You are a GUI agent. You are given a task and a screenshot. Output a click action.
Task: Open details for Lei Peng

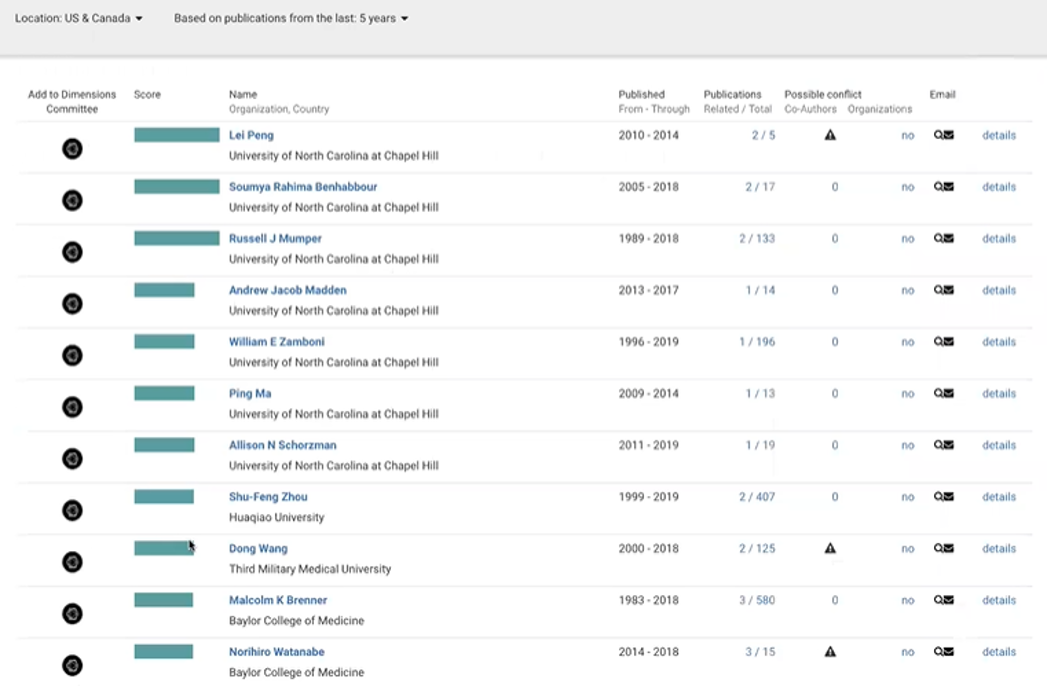pos(998,135)
